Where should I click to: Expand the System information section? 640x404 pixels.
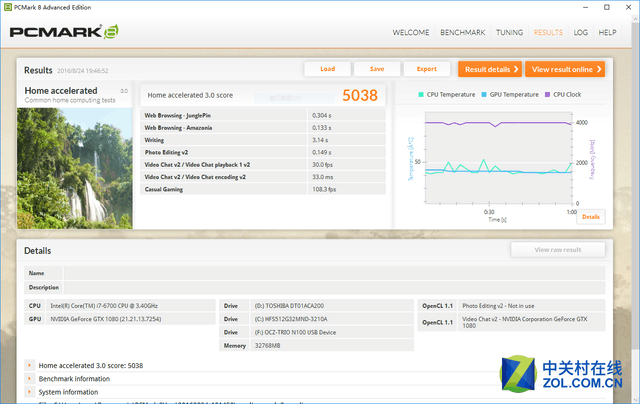point(29,392)
